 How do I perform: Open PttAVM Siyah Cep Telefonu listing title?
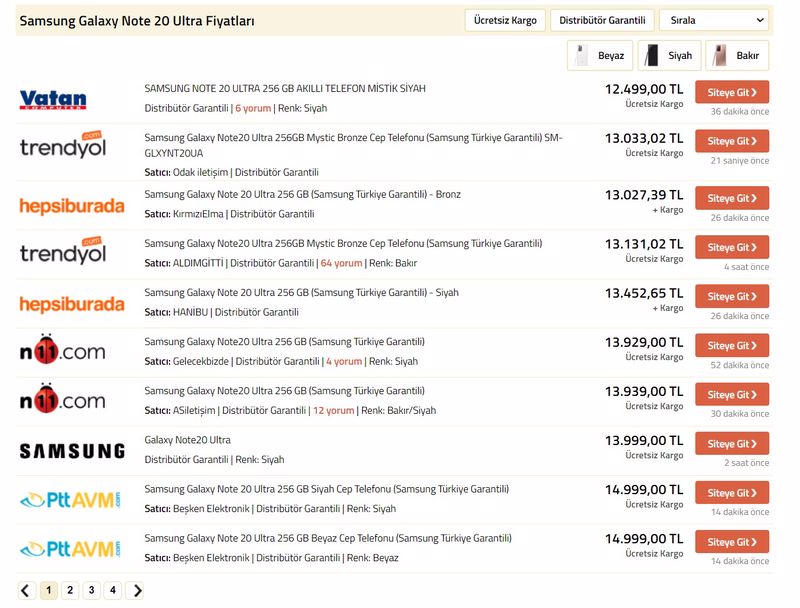pyautogui.click(x=327, y=489)
